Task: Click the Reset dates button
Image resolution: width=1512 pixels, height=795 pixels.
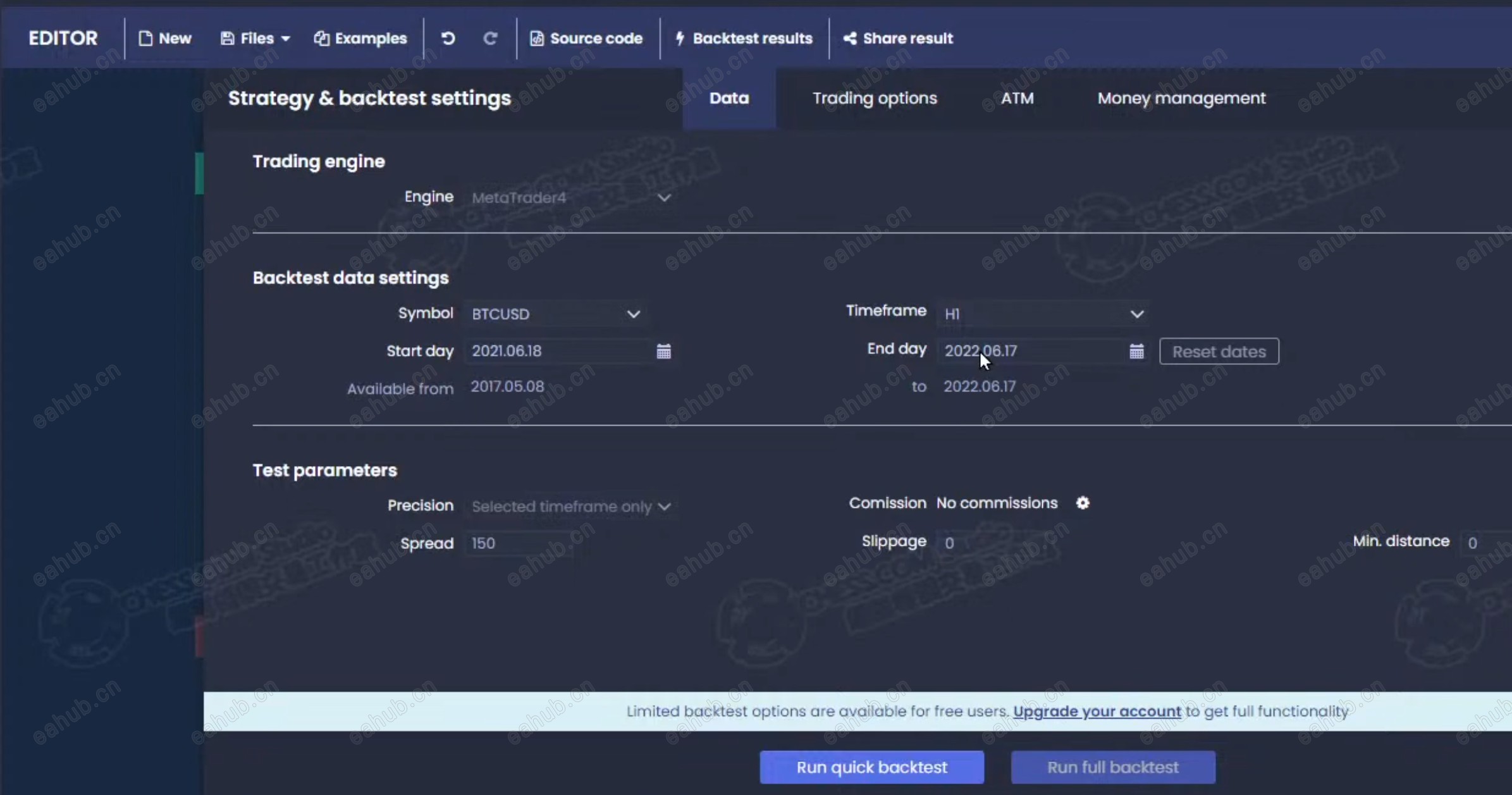Action: [1219, 352]
